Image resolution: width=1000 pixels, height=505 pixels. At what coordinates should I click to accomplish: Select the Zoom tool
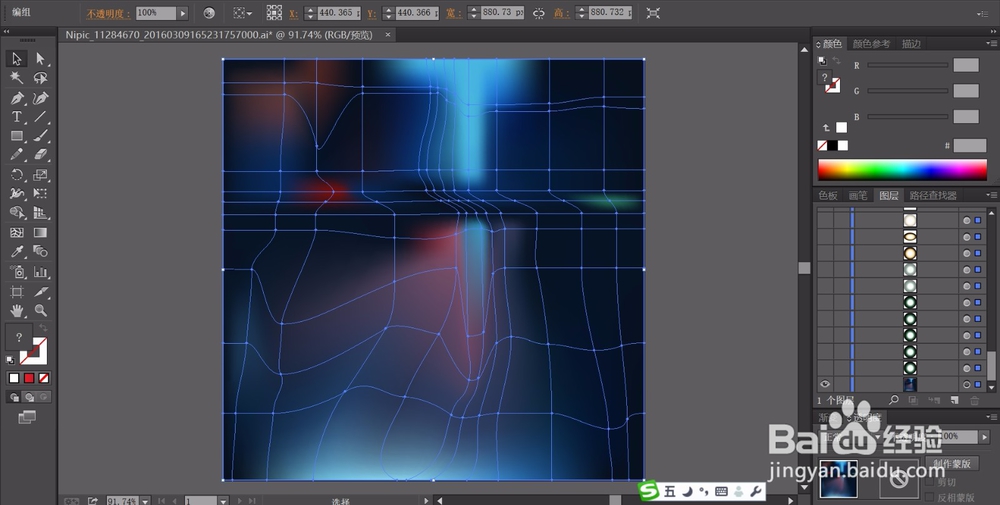[x=40, y=311]
